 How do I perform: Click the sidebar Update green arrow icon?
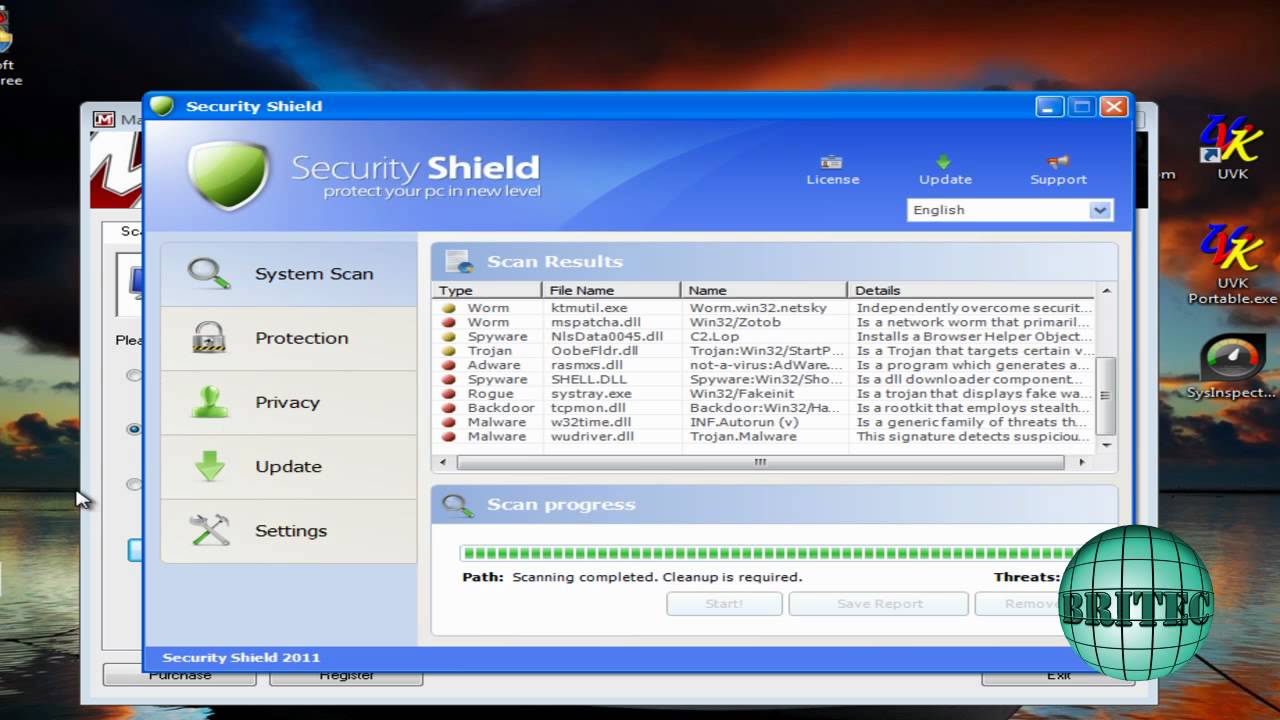point(209,466)
